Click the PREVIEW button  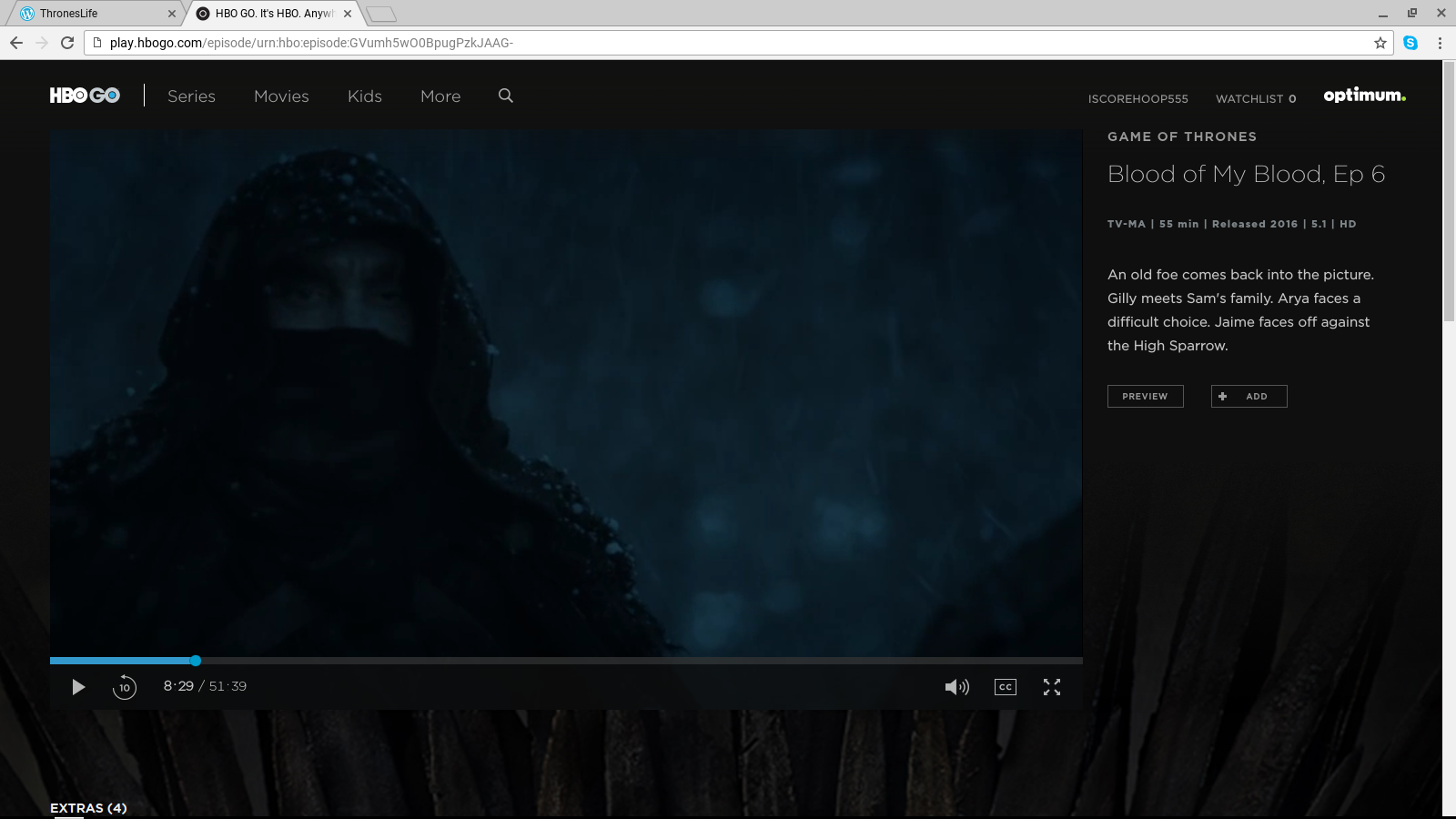point(1145,396)
